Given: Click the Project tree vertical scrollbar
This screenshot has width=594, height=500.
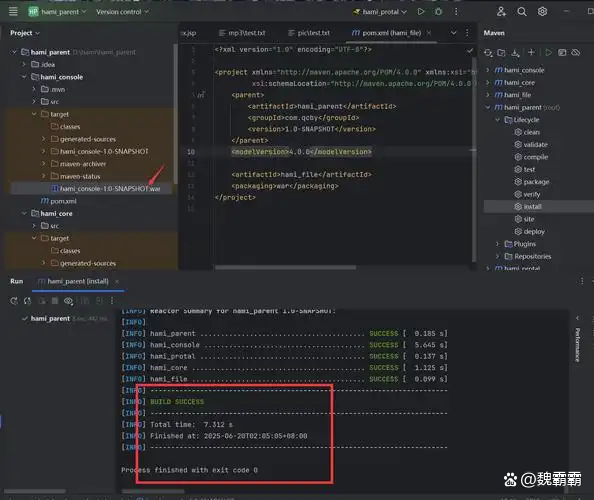Looking at the screenshot, I should (x=175, y=114).
